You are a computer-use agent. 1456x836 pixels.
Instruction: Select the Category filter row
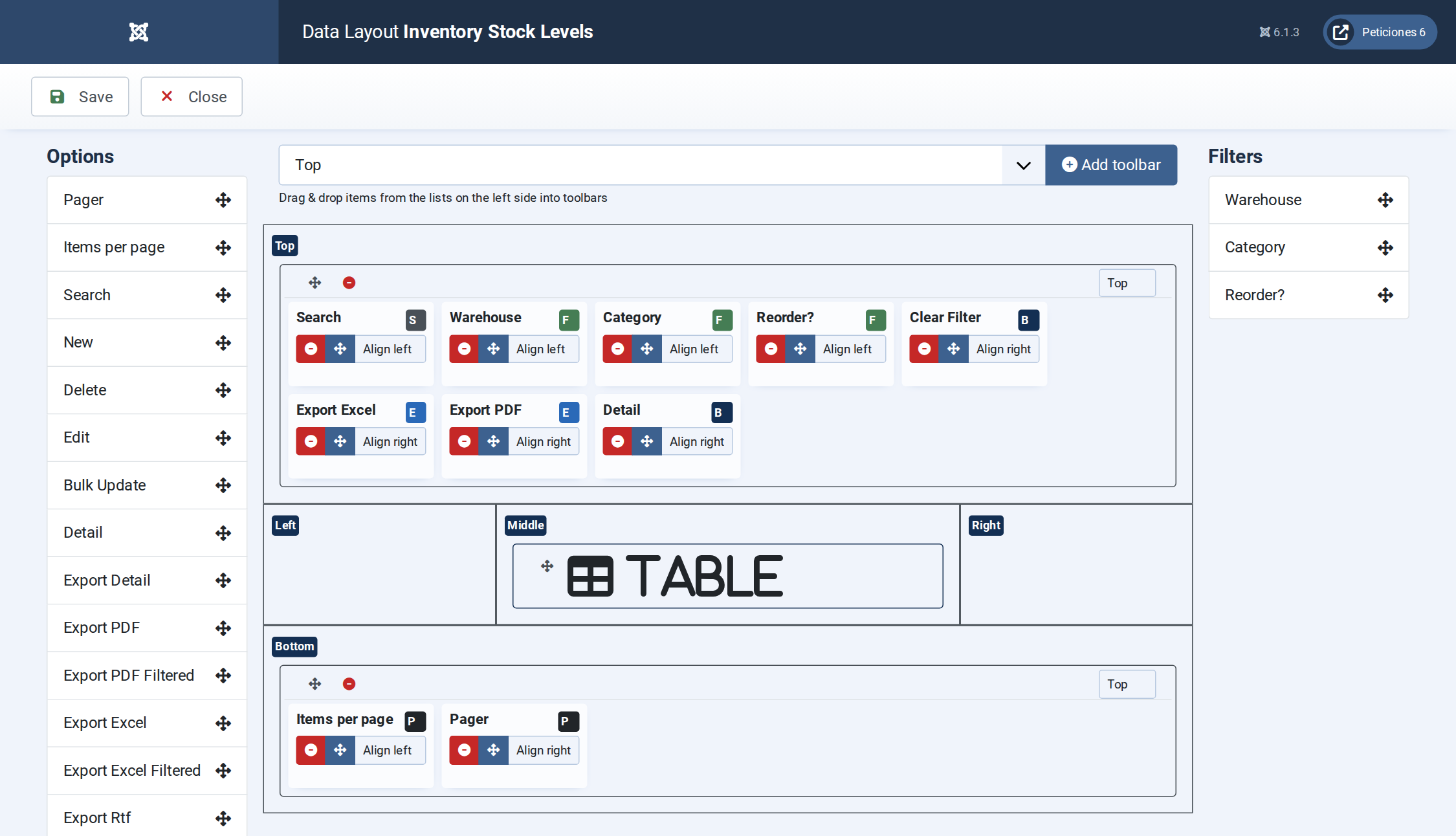pyautogui.click(x=1308, y=248)
